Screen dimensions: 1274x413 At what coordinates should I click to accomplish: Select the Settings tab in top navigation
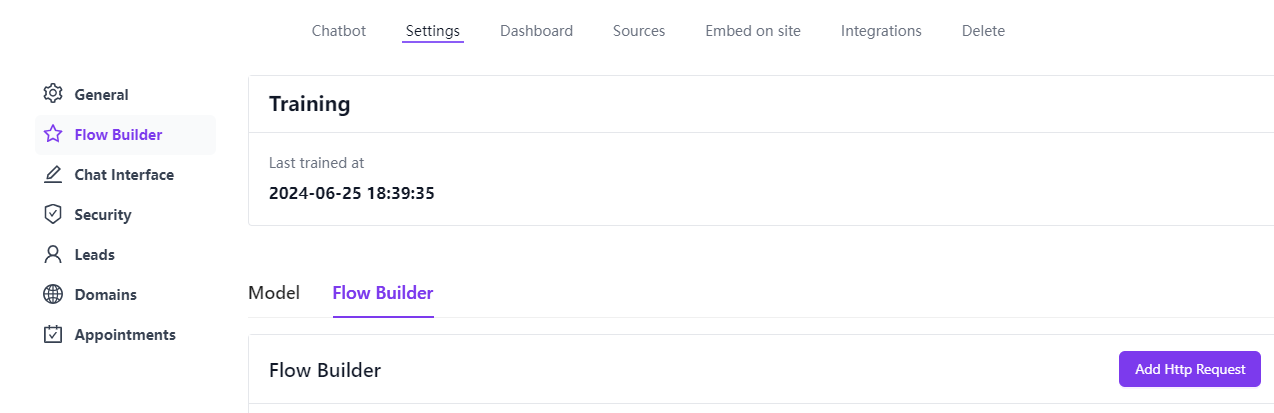tap(433, 31)
